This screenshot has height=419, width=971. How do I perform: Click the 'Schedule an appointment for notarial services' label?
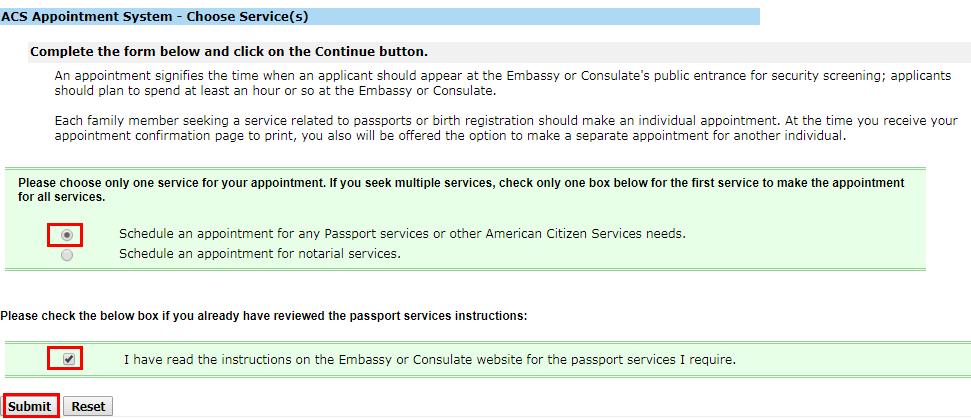(x=259, y=254)
